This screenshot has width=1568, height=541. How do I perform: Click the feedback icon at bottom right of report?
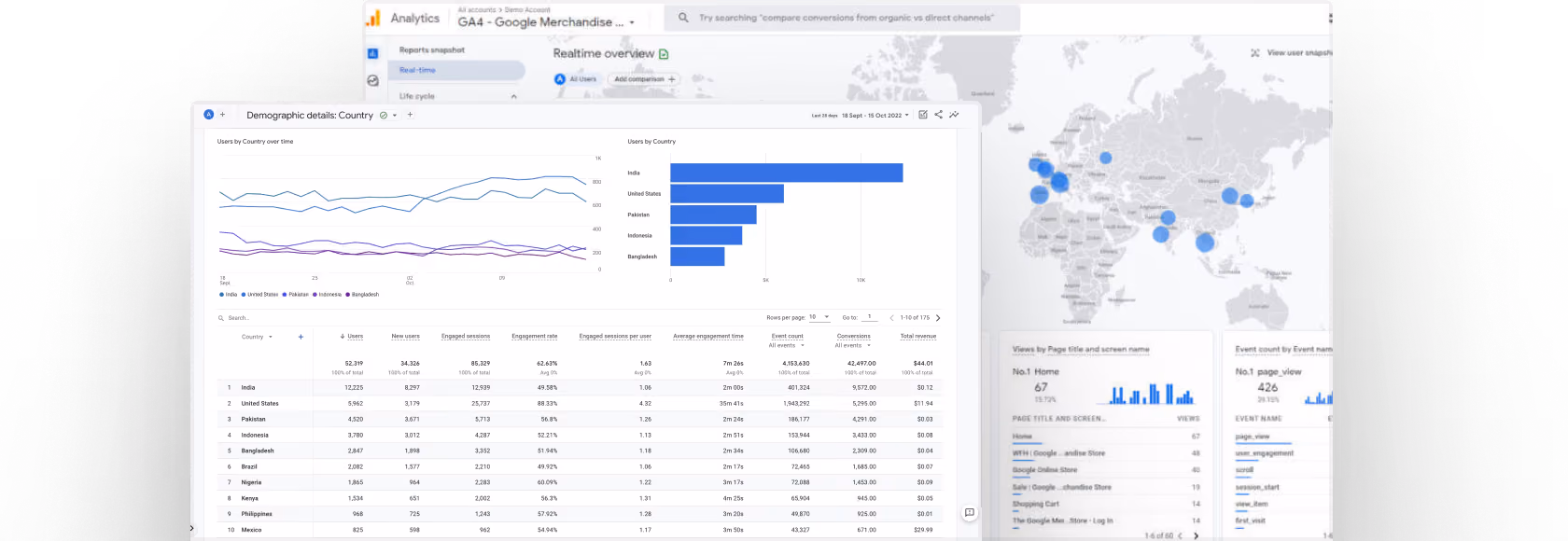click(x=970, y=512)
